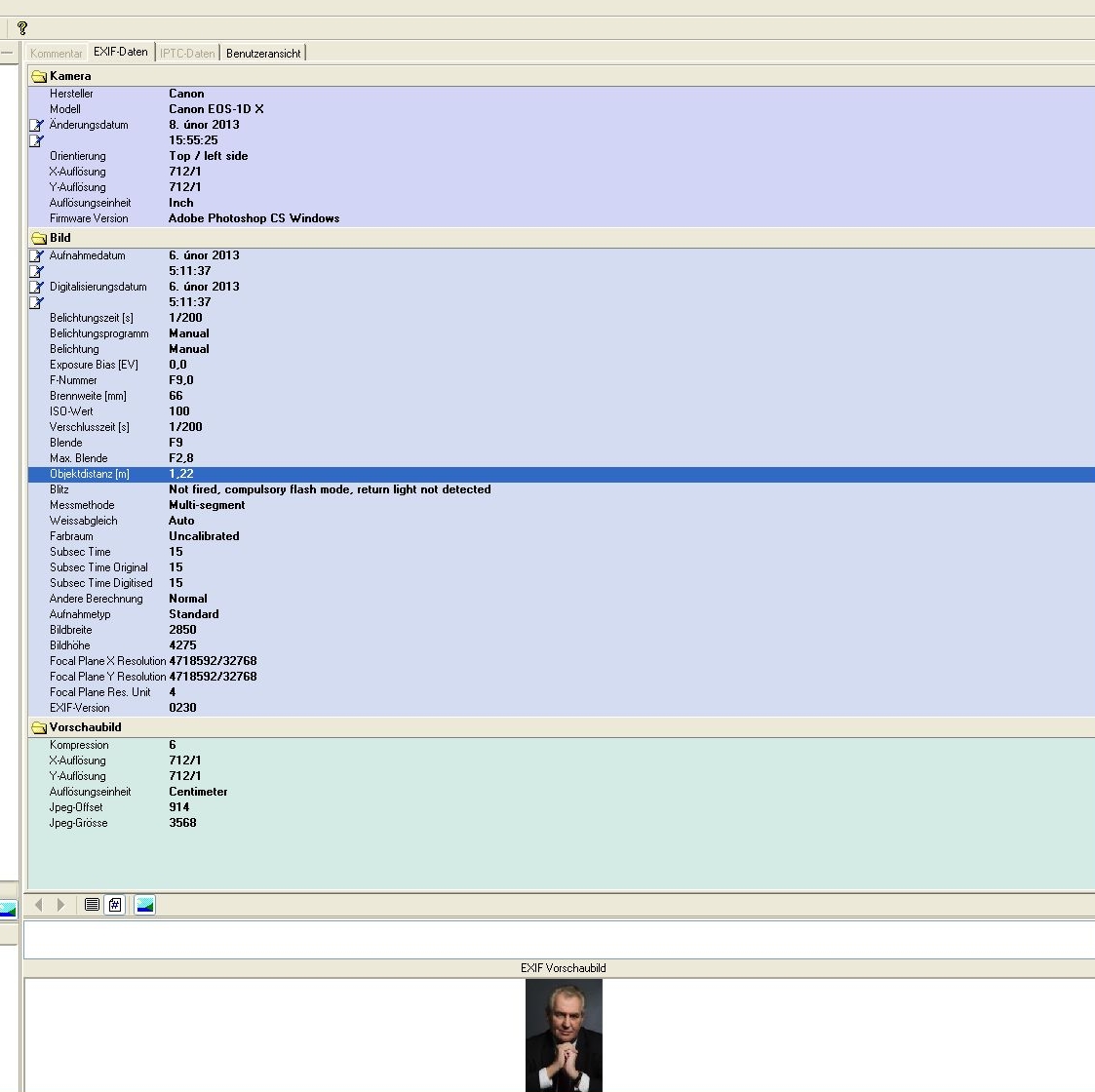
Task: Switch to the Benutzeransicht tab
Action: click(x=263, y=54)
